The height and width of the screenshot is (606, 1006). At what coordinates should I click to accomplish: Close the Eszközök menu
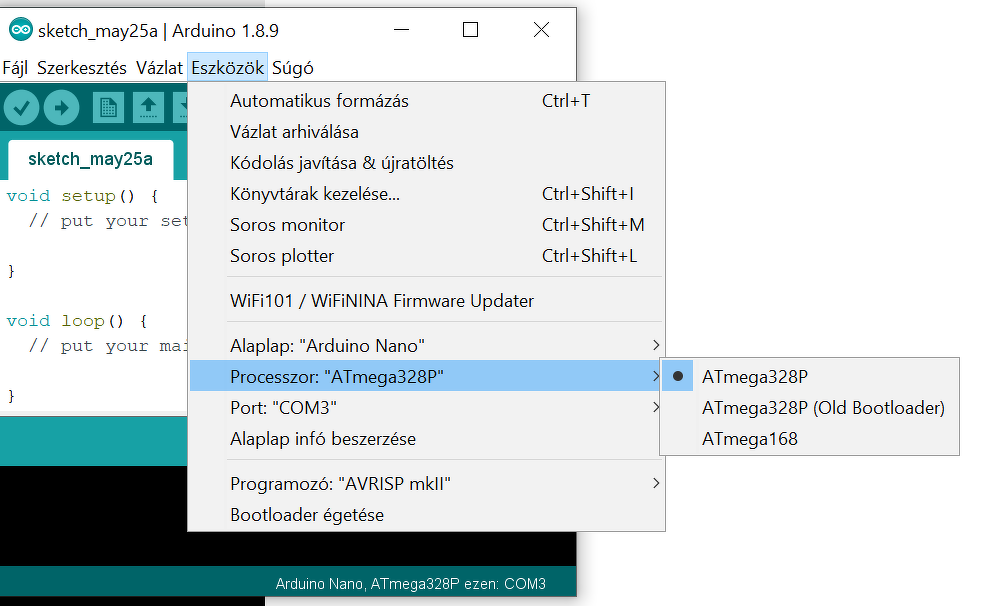click(227, 67)
